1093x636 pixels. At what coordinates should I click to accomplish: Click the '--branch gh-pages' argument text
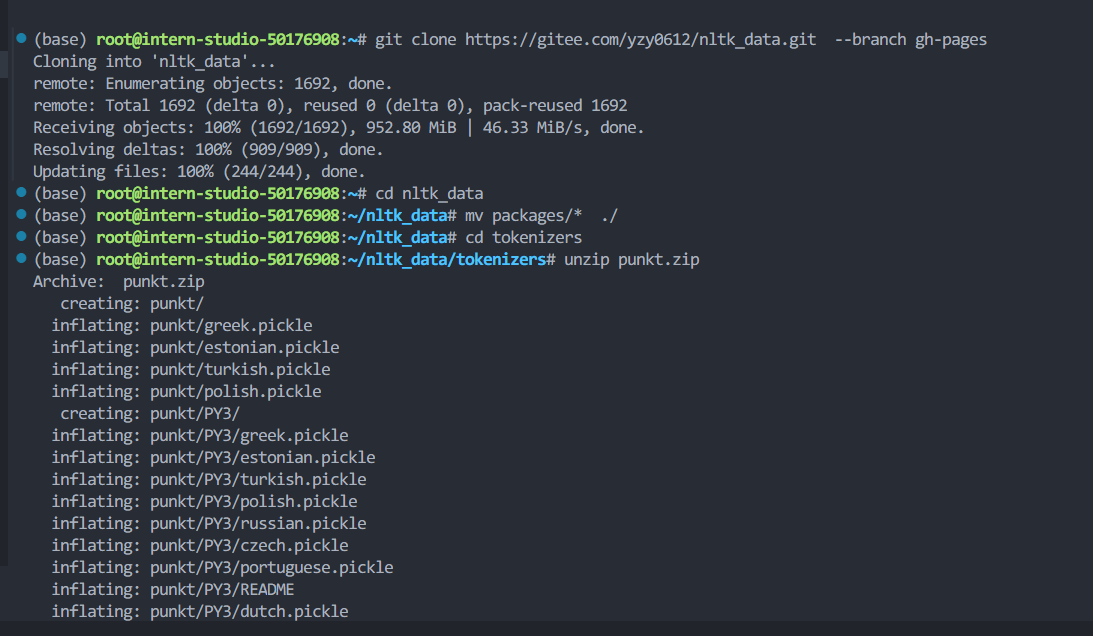click(x=910, y=40)
